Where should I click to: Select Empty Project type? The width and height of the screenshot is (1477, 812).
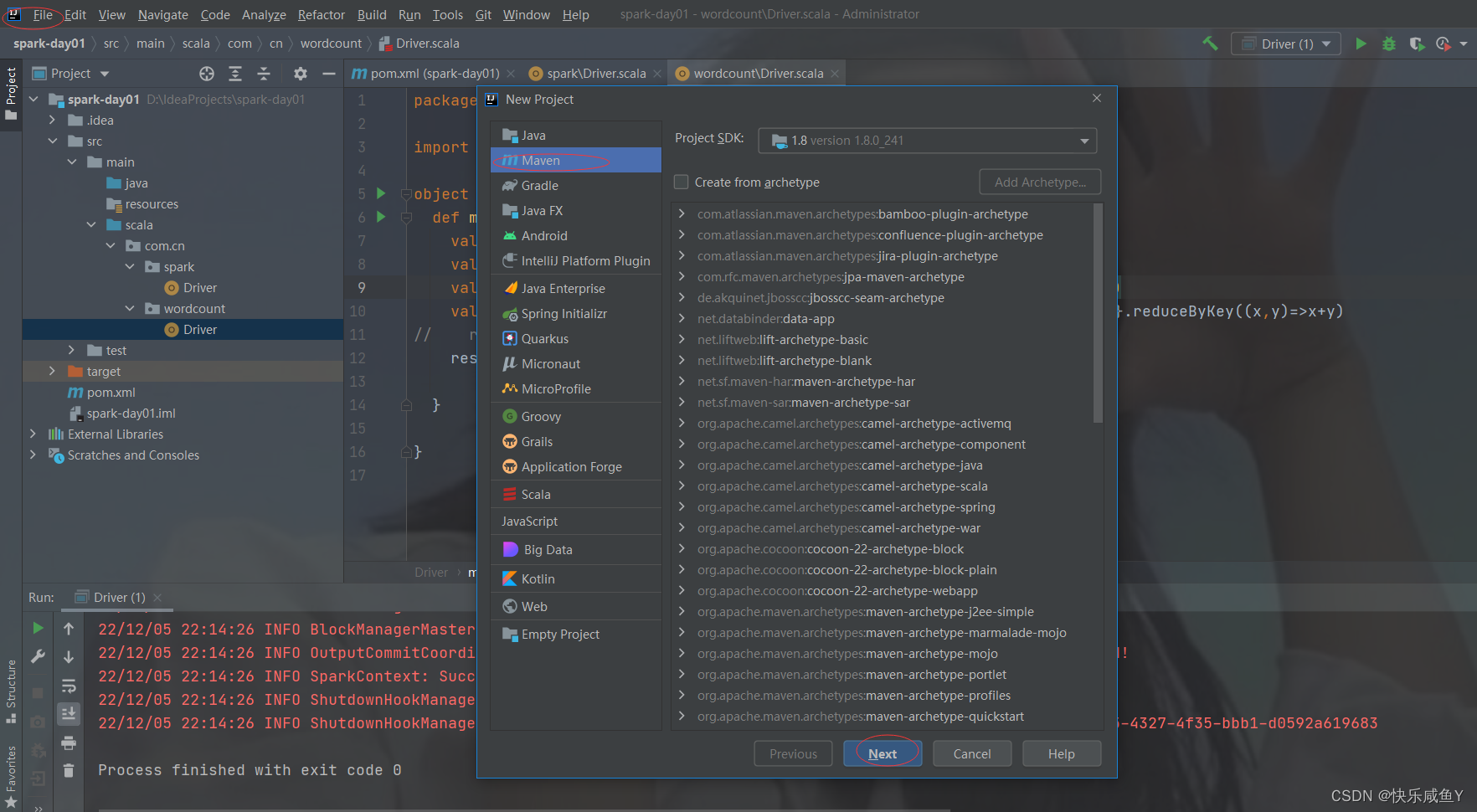(x=576, y=635)
